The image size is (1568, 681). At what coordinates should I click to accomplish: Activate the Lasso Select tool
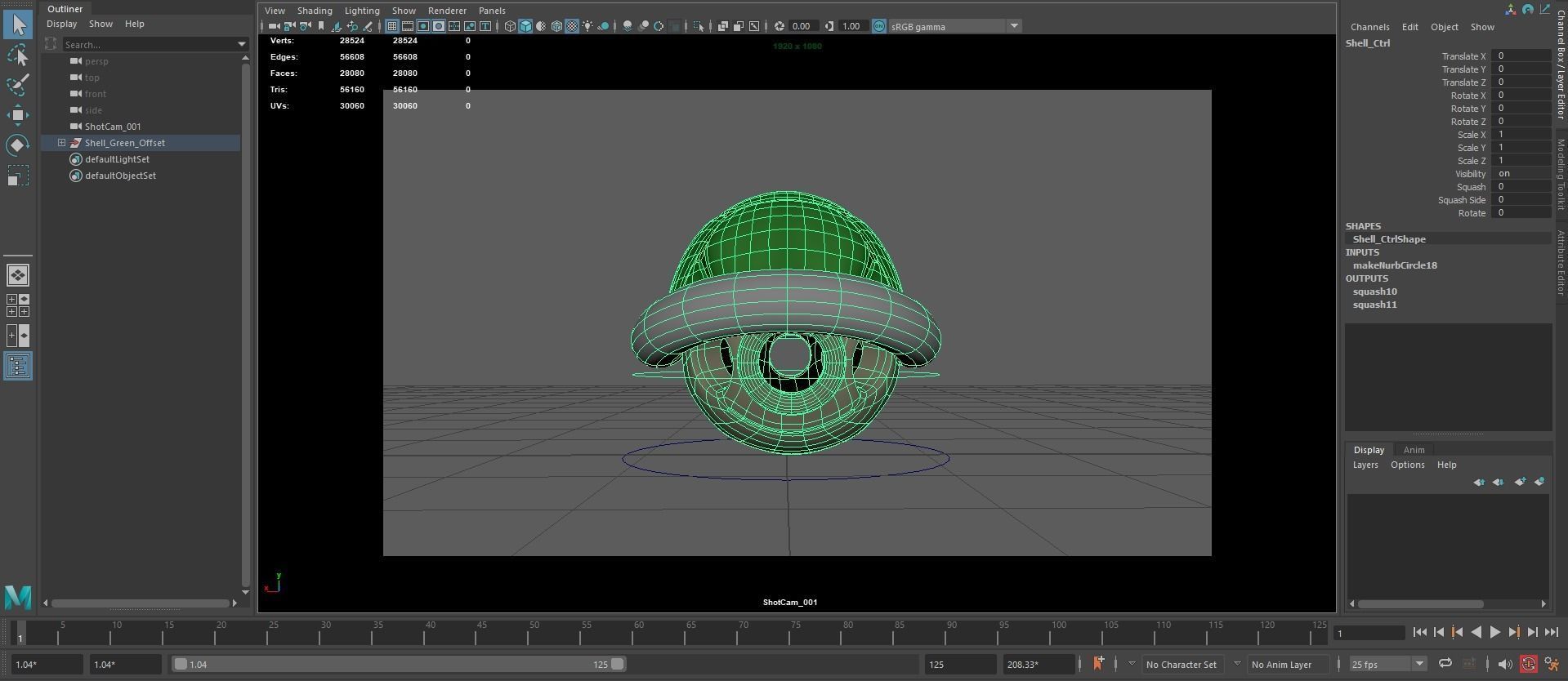tap(18, 55)
